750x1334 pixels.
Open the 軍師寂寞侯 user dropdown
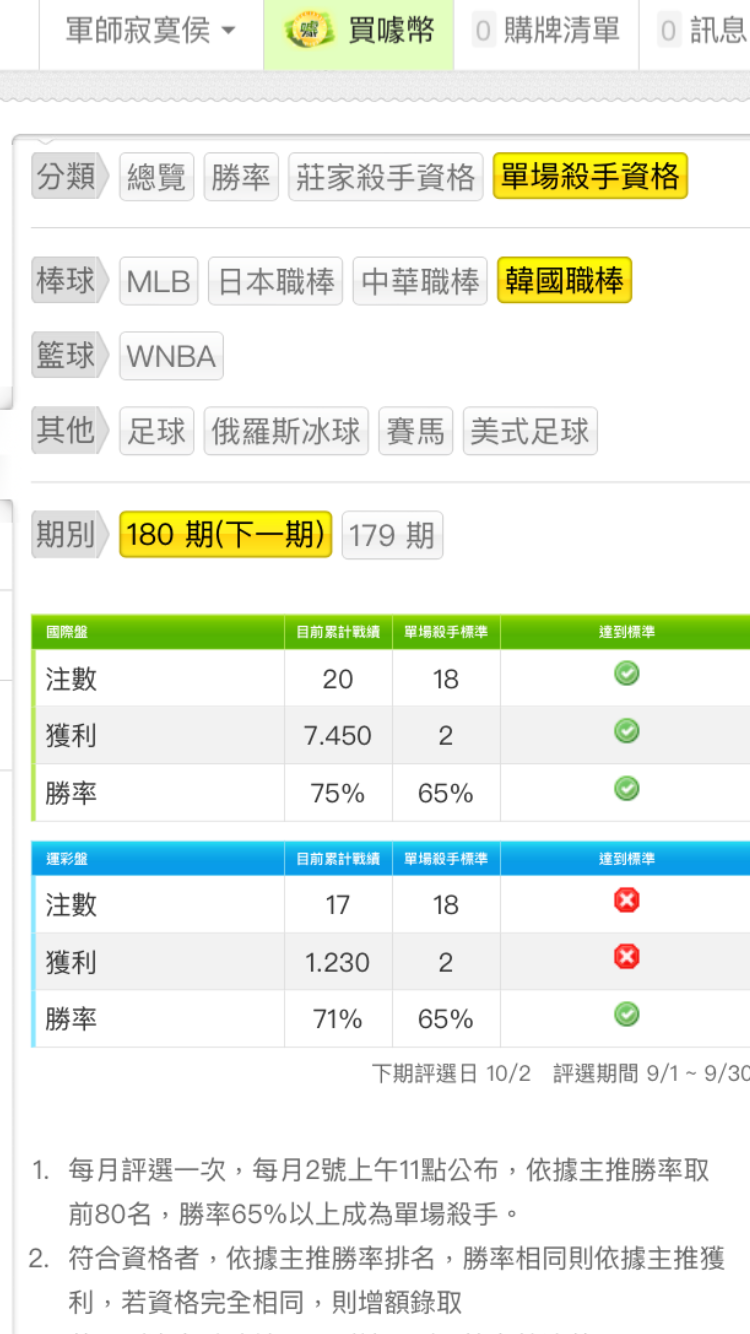(151, 31)
